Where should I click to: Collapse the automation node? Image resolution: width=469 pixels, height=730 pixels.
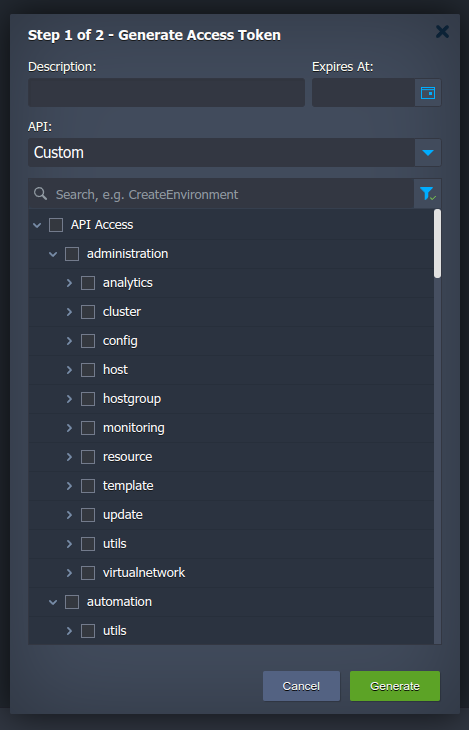click(x=53, y=602)
